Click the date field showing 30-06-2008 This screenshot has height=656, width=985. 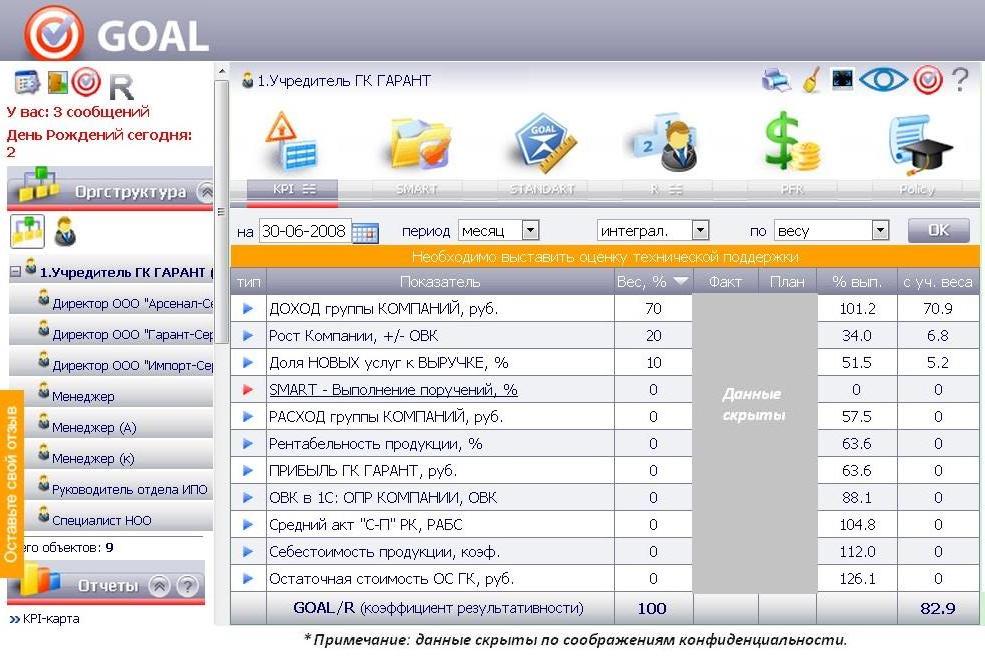[305, 231]
